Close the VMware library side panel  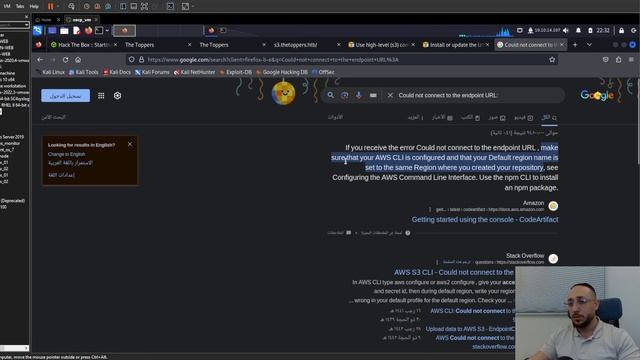point(27,17)
